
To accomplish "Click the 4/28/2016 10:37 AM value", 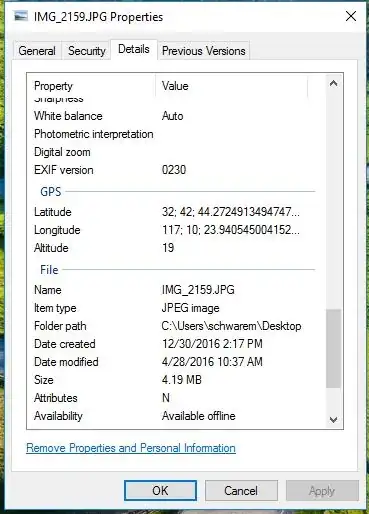I will pyautogui.click(x=212, y=362).
